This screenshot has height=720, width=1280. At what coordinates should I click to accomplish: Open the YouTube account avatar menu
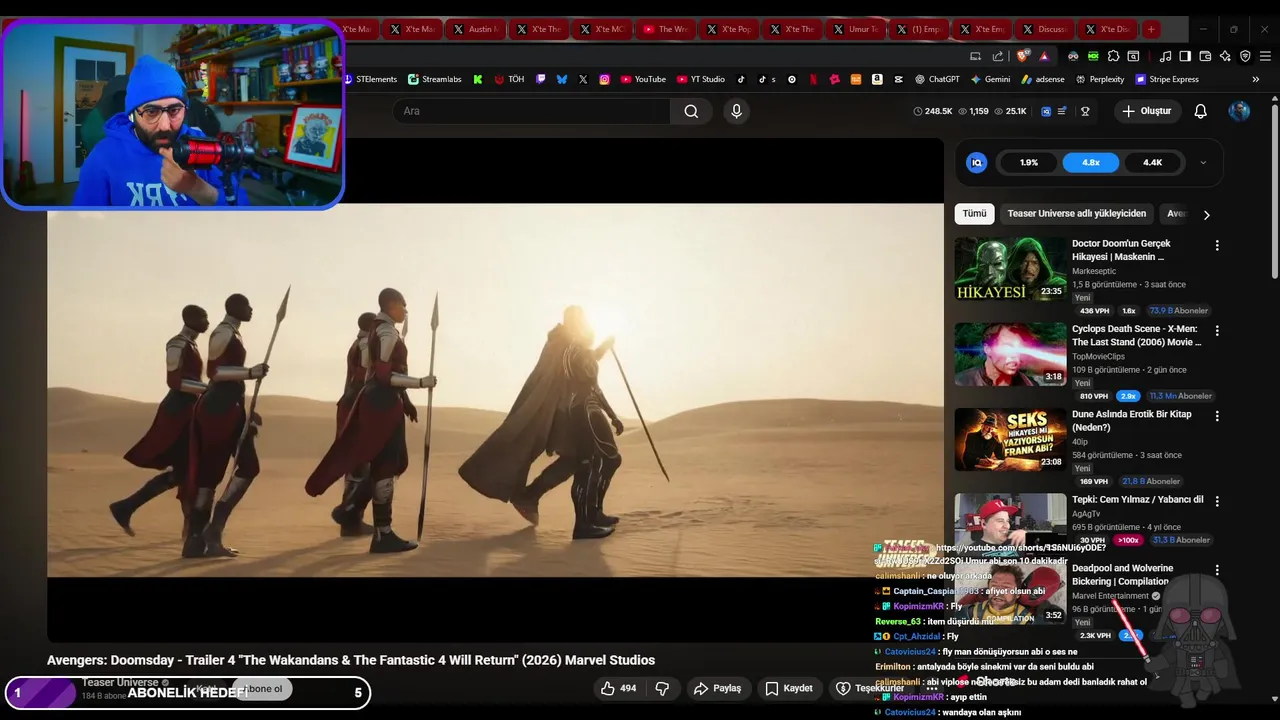pos(1239,111)
